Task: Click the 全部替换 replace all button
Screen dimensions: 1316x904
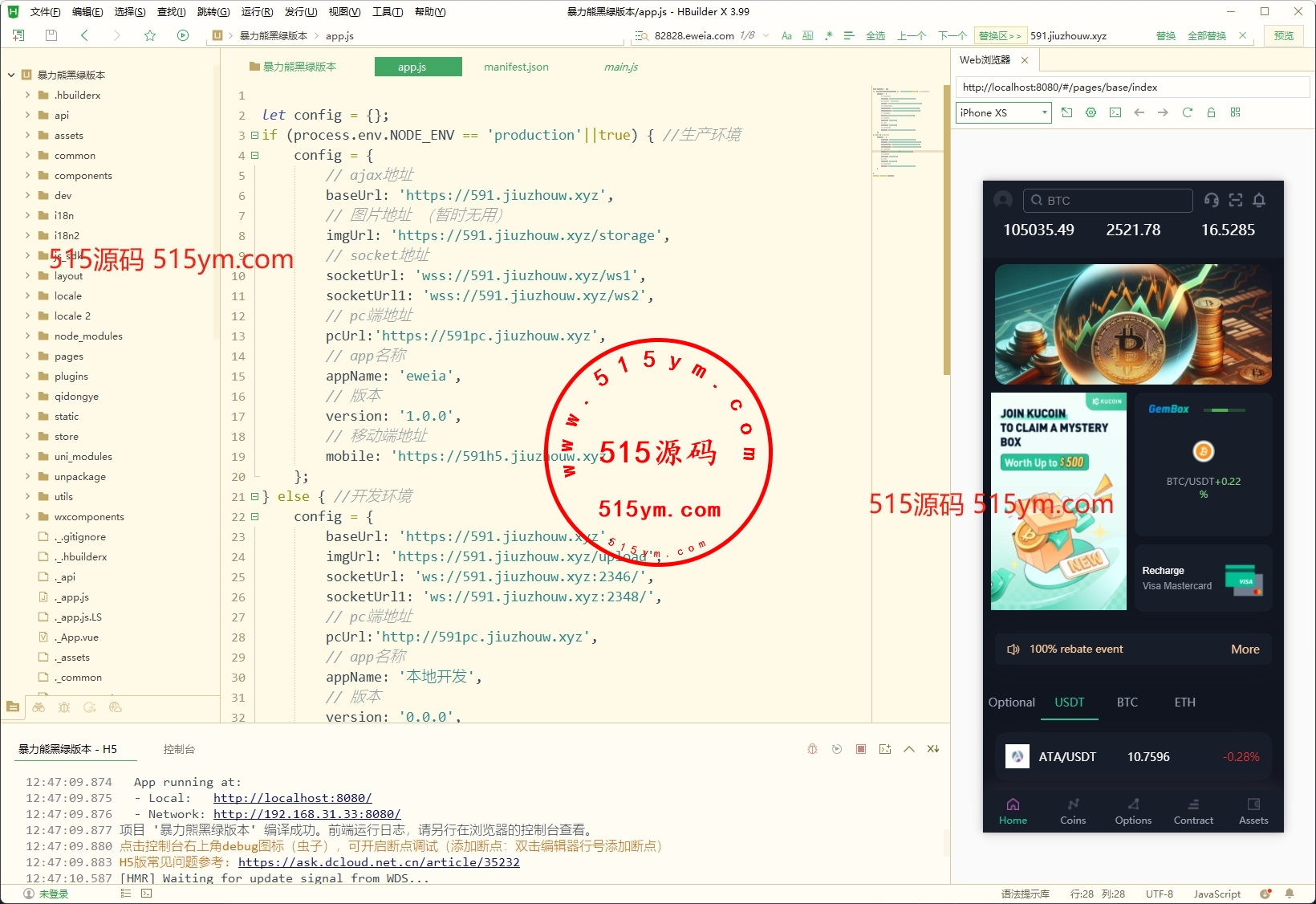Action: (x=1206, y=35)
